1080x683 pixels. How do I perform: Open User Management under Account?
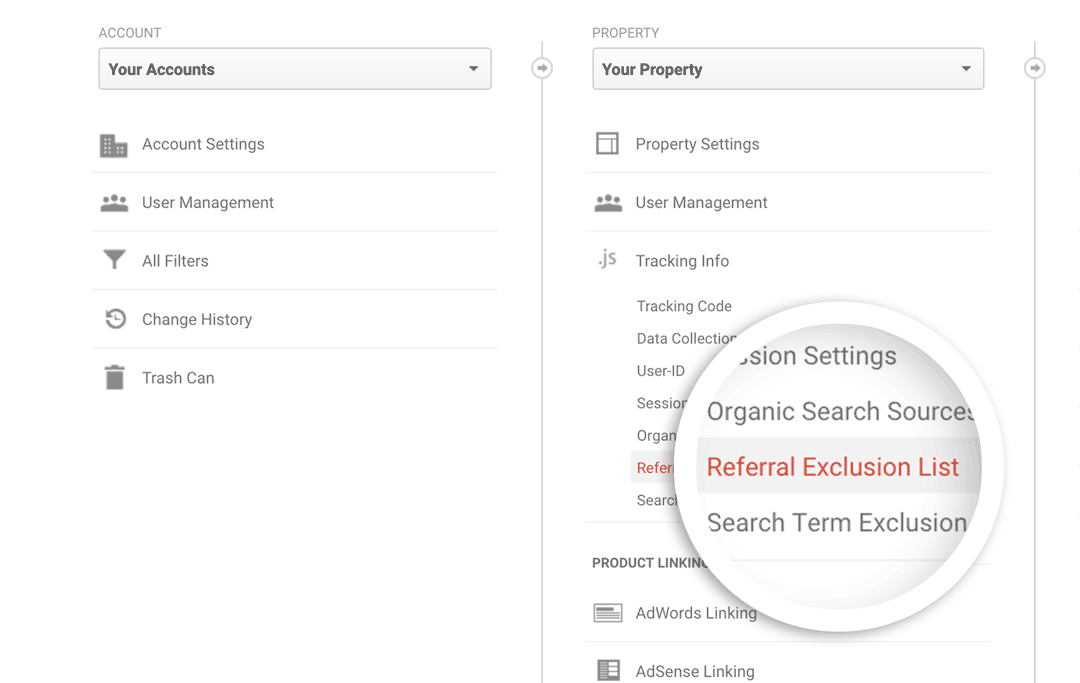(208, 202)
